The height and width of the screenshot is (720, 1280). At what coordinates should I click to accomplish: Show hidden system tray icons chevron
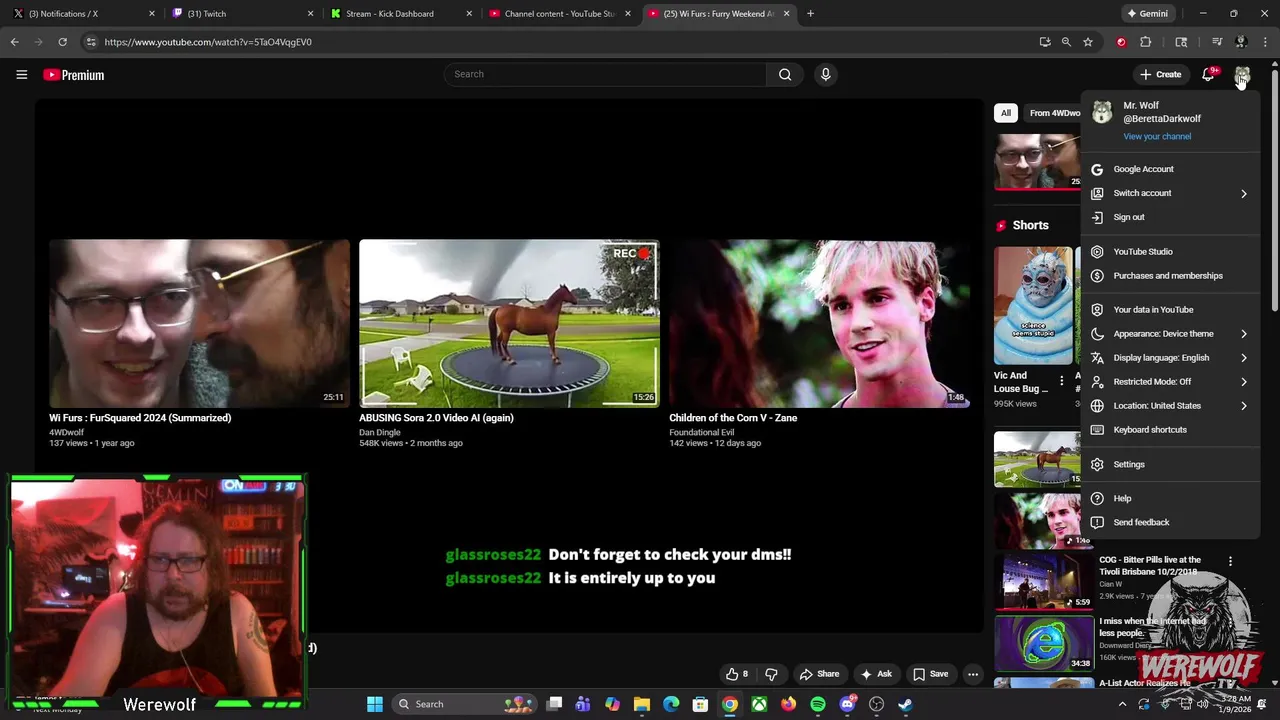[x=1122, y=704]
